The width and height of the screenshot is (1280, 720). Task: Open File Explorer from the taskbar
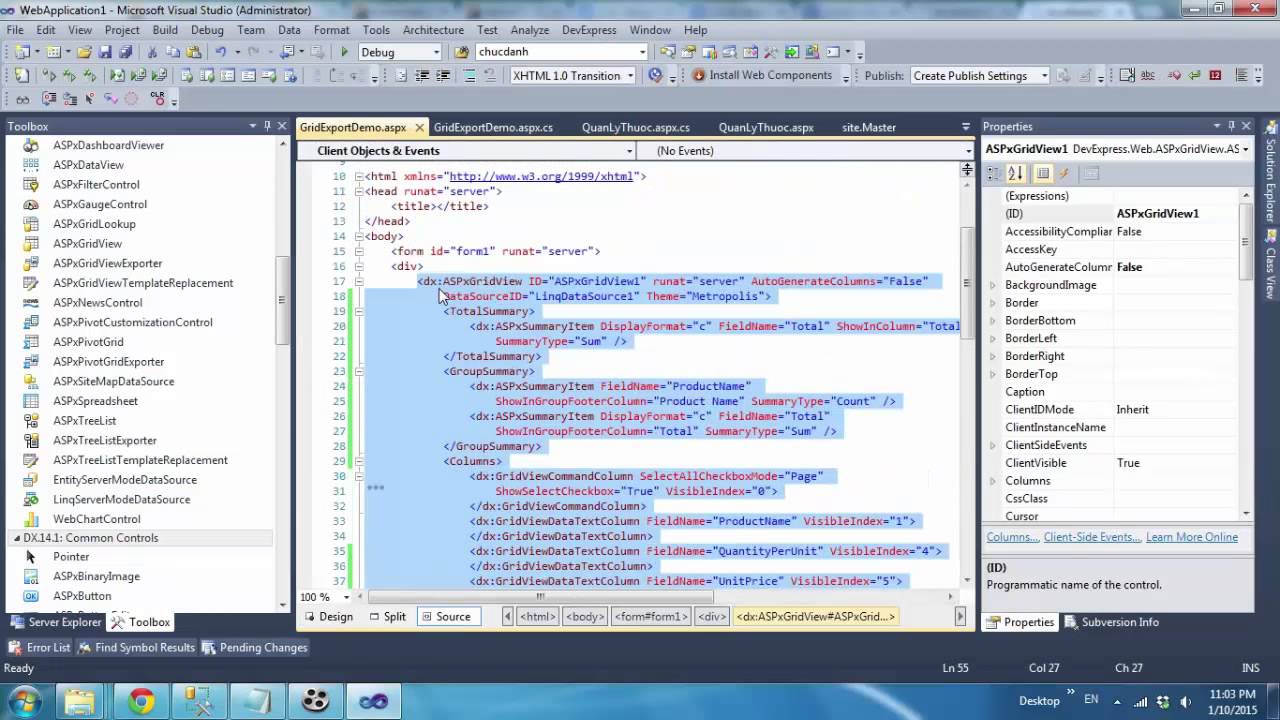click(x=81, y=701)
